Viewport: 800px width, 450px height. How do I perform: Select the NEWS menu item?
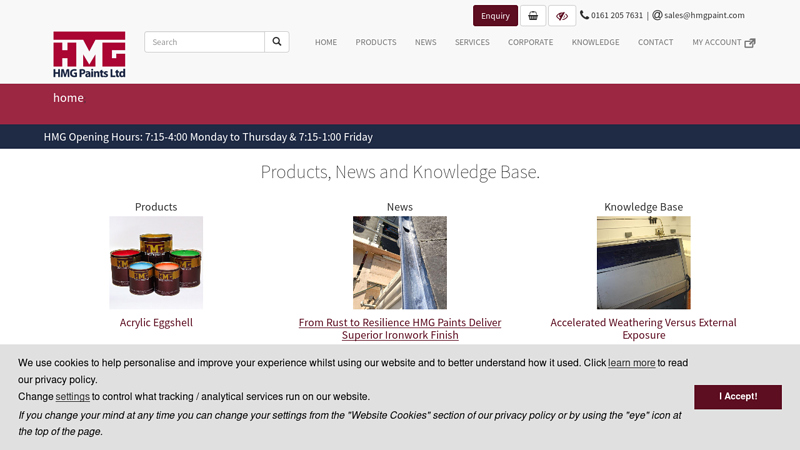coord(426,43)
